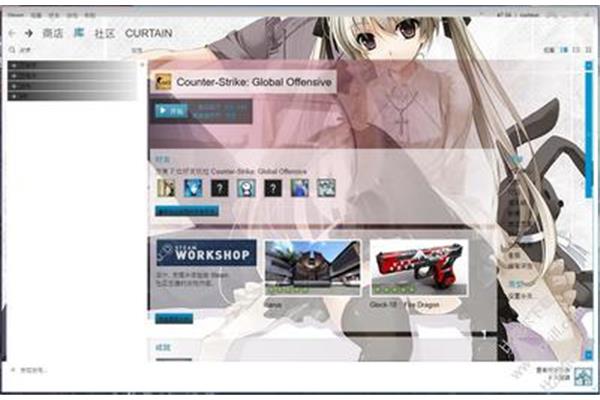This screenshot has width=600, height=400.
Task: Click the scrollbar up arrow on the right
Action: [589, 65]
